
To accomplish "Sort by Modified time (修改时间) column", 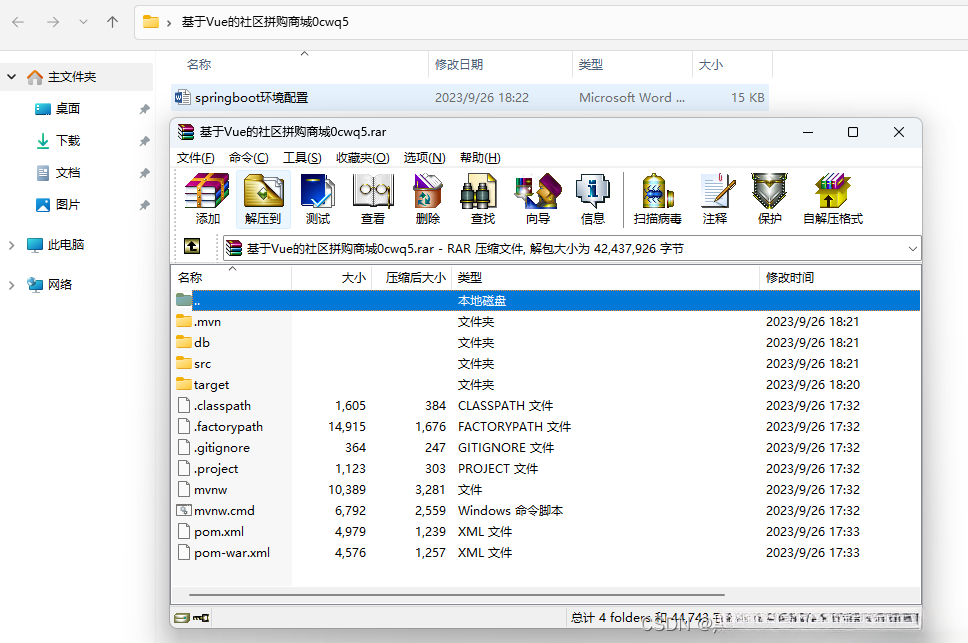I will tap(840, 278).
